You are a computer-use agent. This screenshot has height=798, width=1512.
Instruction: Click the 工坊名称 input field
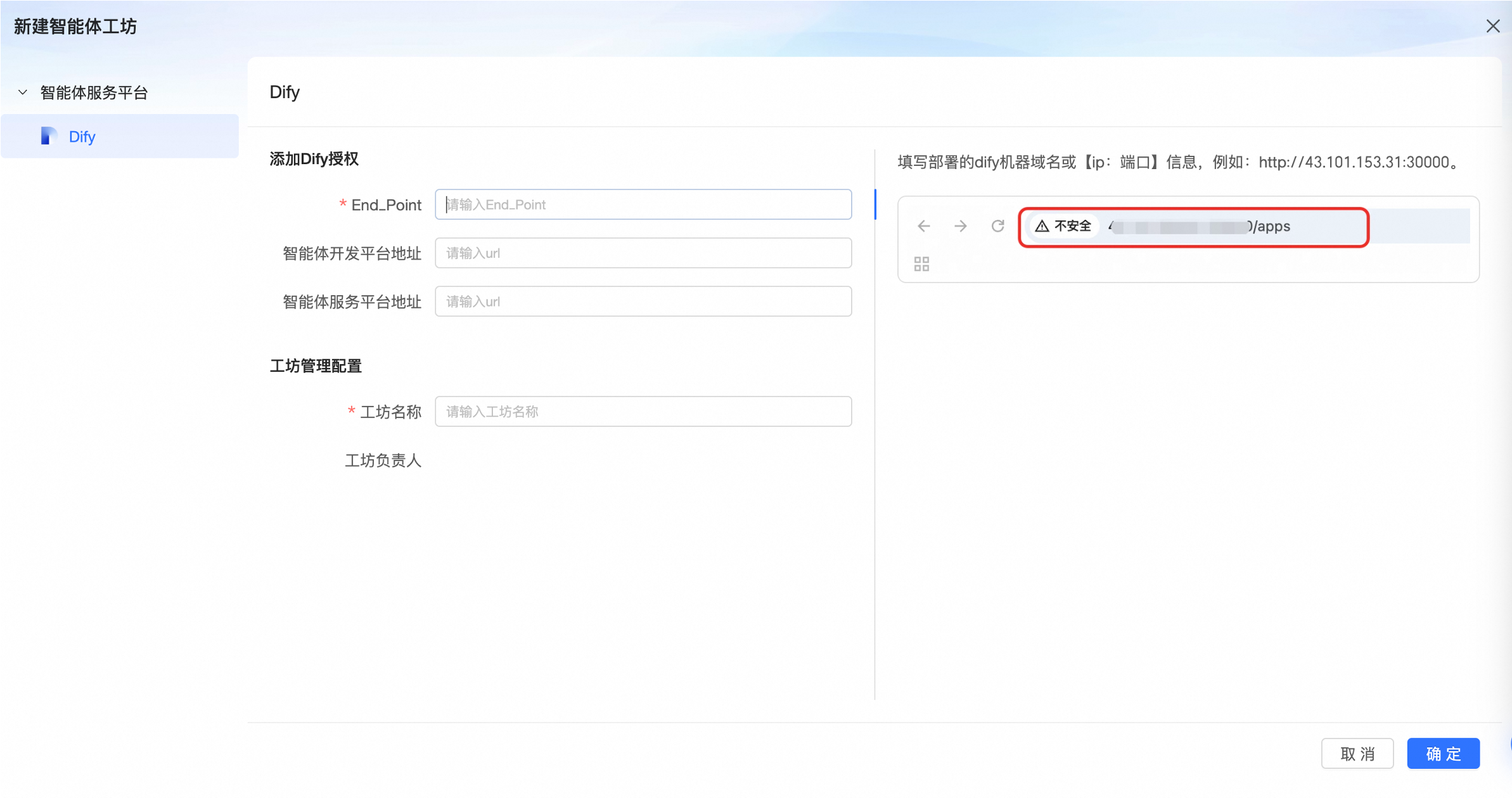coord(643,412)
